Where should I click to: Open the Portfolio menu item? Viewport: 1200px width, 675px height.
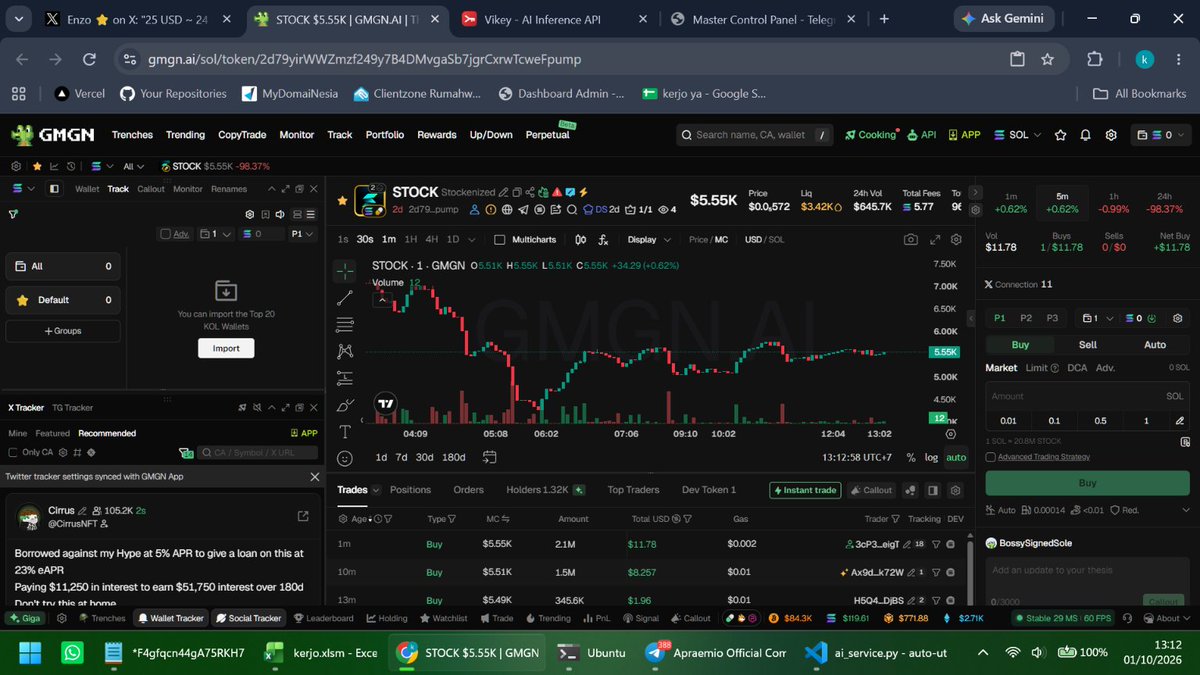[x=385, y=135]
